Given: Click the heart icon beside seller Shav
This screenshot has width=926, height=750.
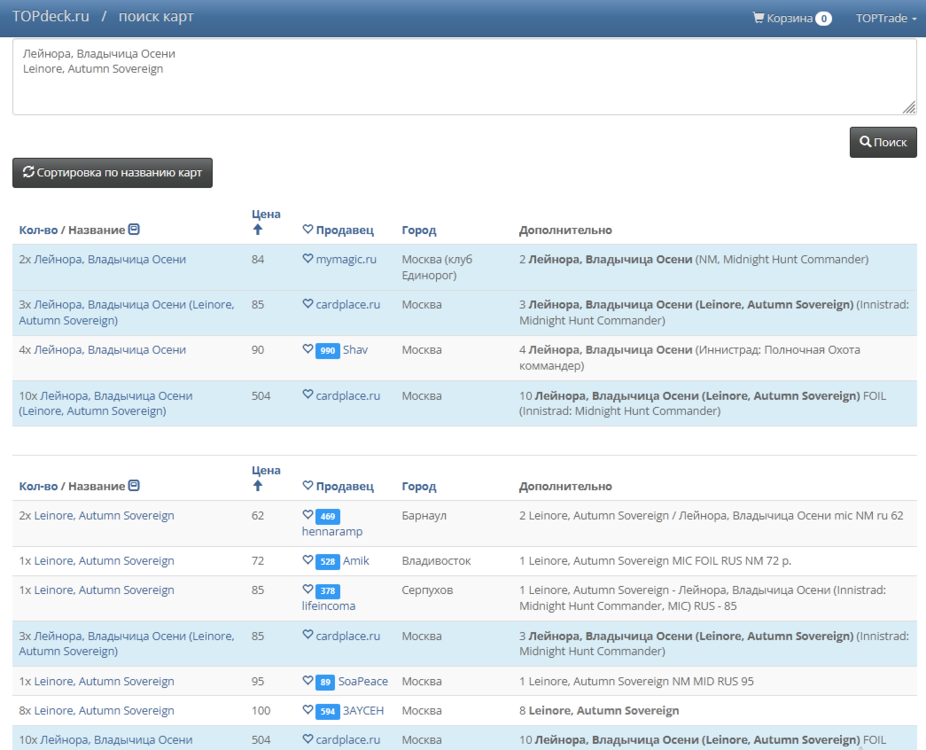Looking at the screenshot, I should click(x=308, y=350).
